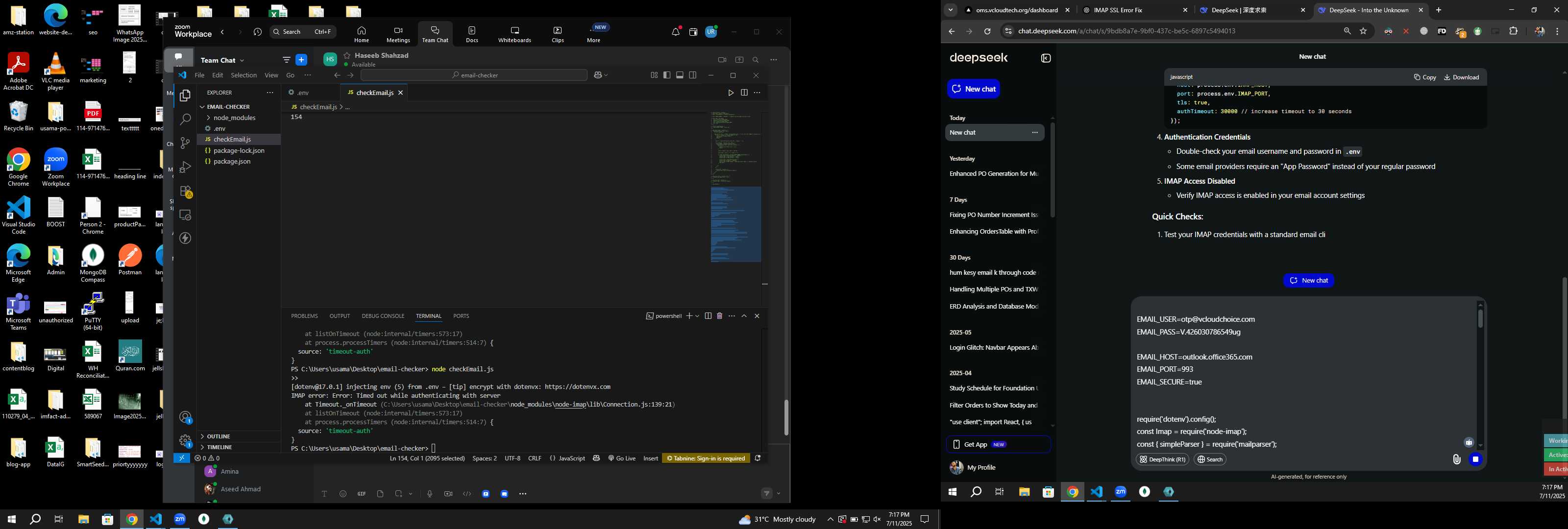1568x529 pixels.
Task: Click the Zoom notifications bell icon
Action: tap(676, 32)
